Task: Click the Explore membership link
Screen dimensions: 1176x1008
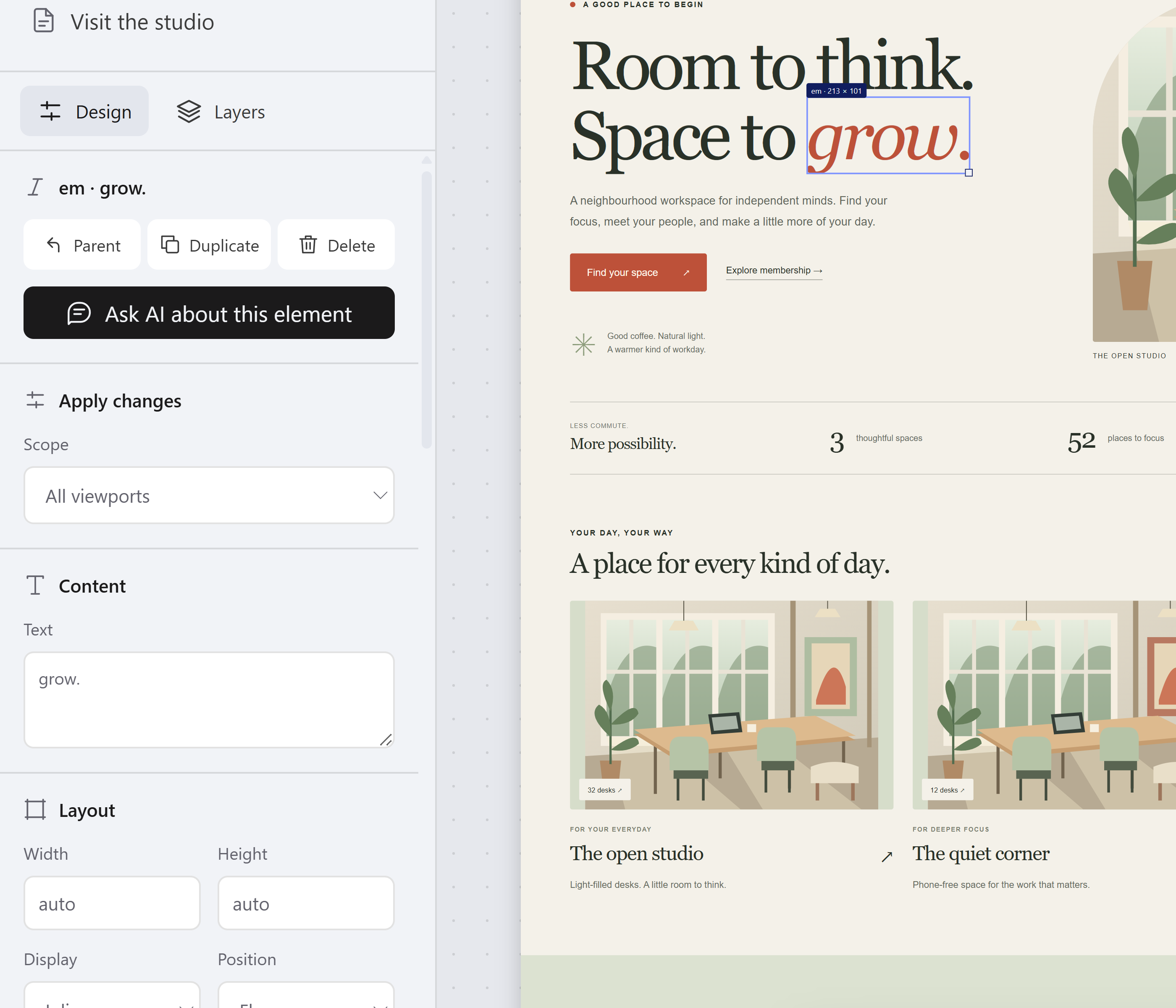Action: (774, 271)
